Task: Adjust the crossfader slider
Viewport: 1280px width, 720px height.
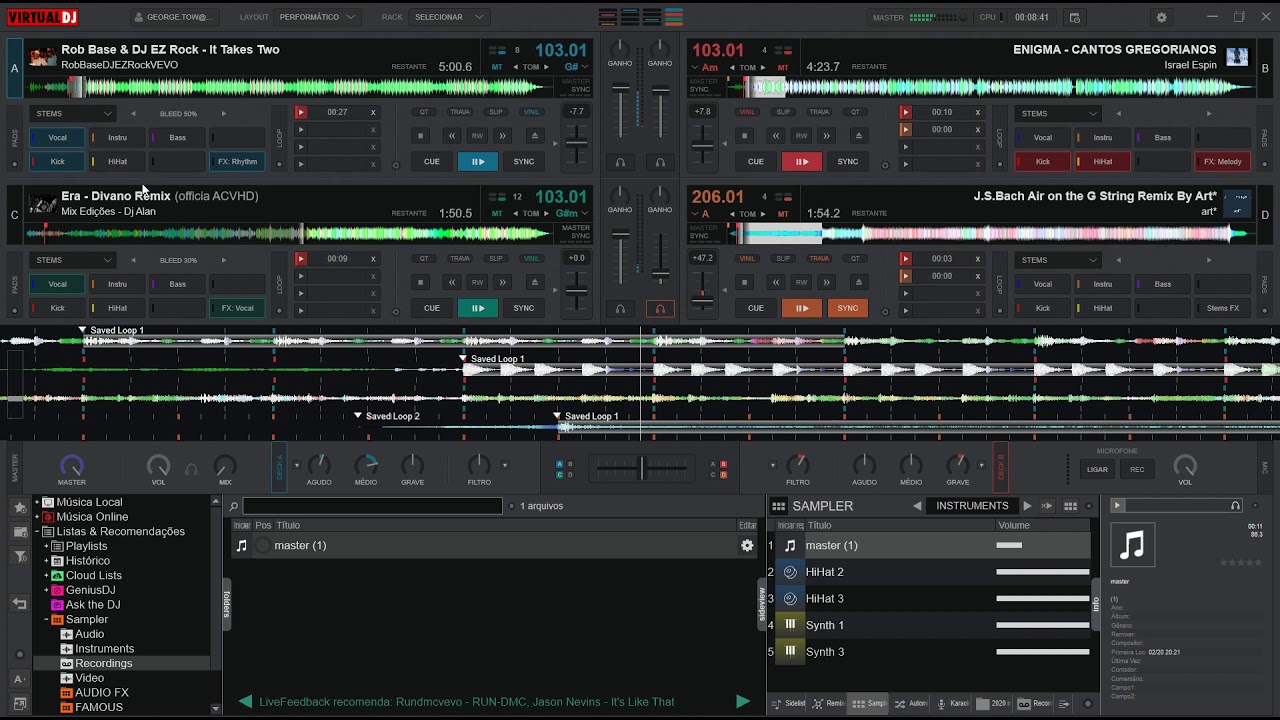Action: tap(642, 467)
